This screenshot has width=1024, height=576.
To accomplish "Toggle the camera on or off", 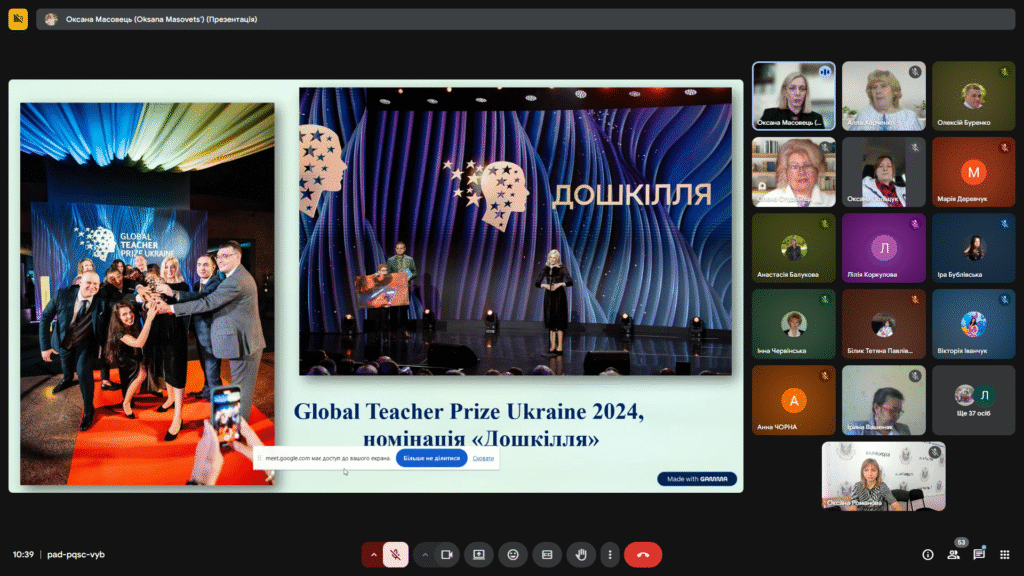I will tap(447, 554).
